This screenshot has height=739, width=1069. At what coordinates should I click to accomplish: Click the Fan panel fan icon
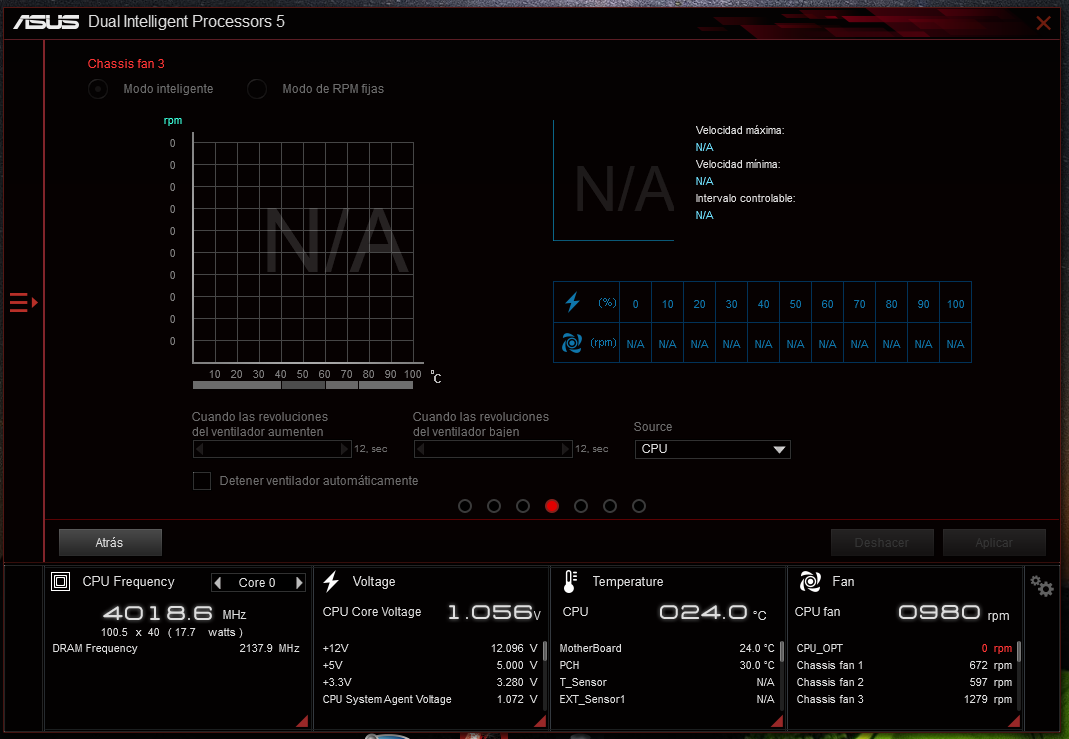point(810,582)
